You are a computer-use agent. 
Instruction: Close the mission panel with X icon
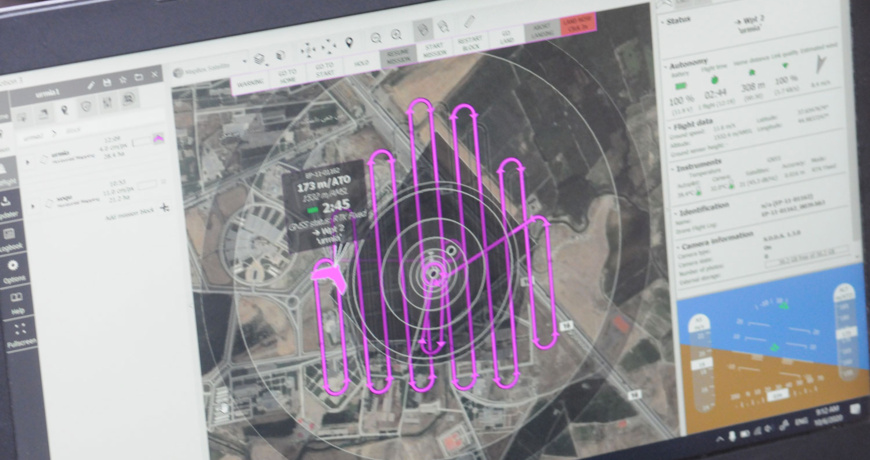point(155,74)
